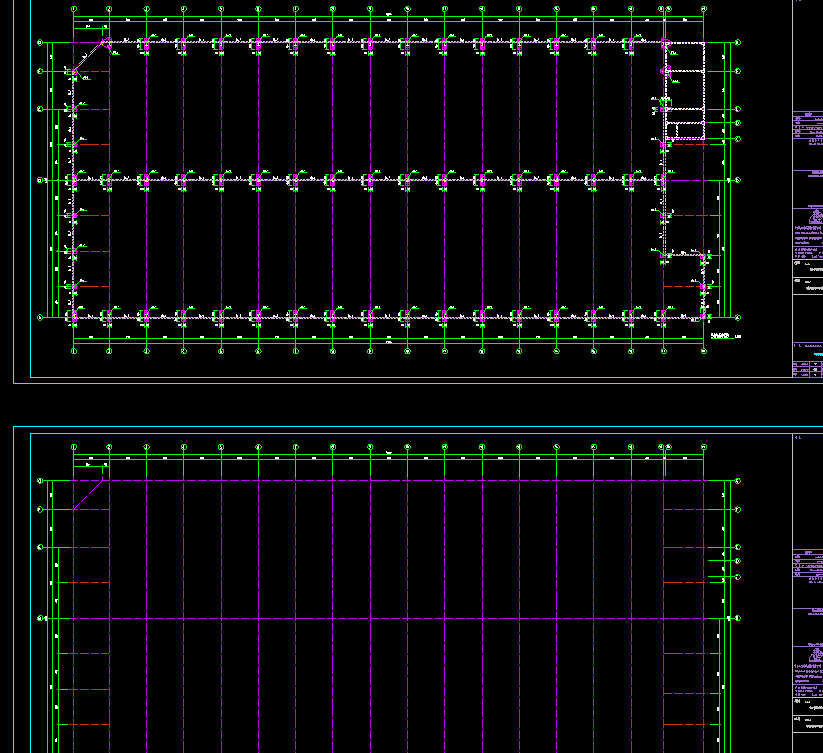
Task: Select top-left axis bubble above lower plan
Action: click(74, 446)
